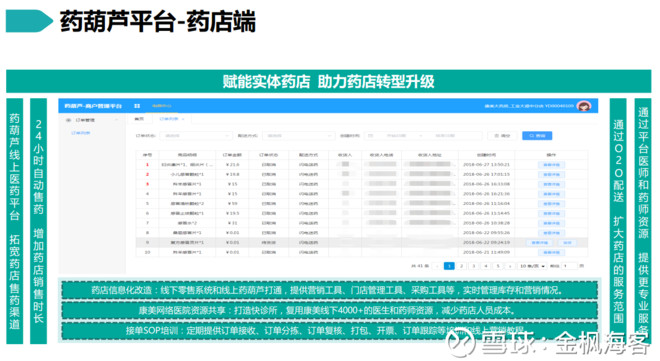660x361 pixels.
Task: Click the green banner 赋能实体药店 助力药店转型升级
Action: 328,81
